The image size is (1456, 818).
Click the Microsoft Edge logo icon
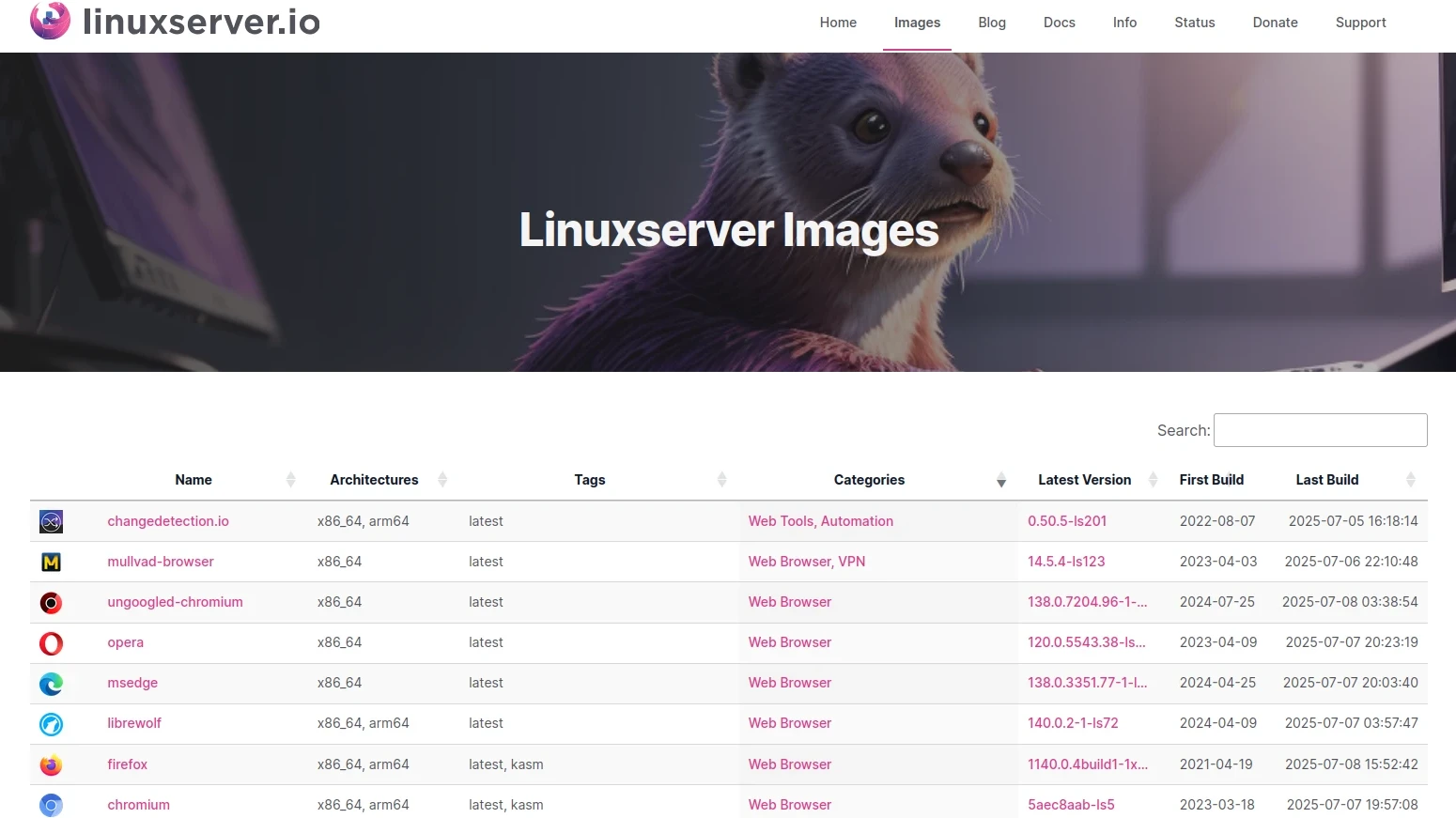pyautogui.click(x=52, y=684)
